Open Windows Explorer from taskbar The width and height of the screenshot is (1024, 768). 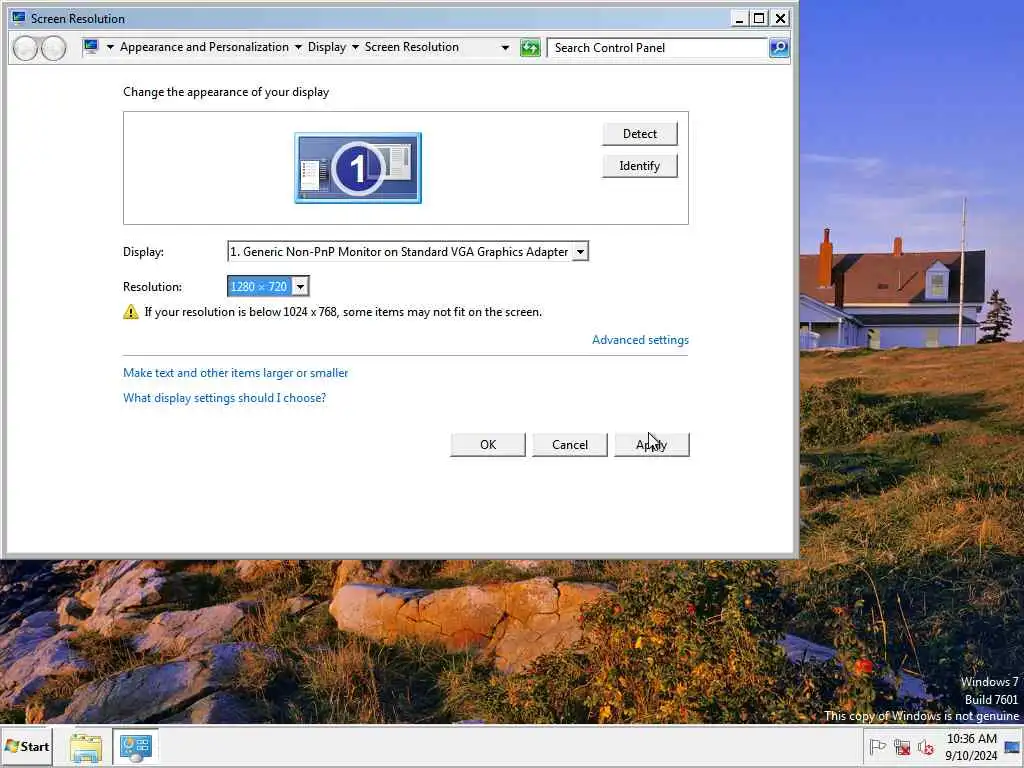[86, 747]
